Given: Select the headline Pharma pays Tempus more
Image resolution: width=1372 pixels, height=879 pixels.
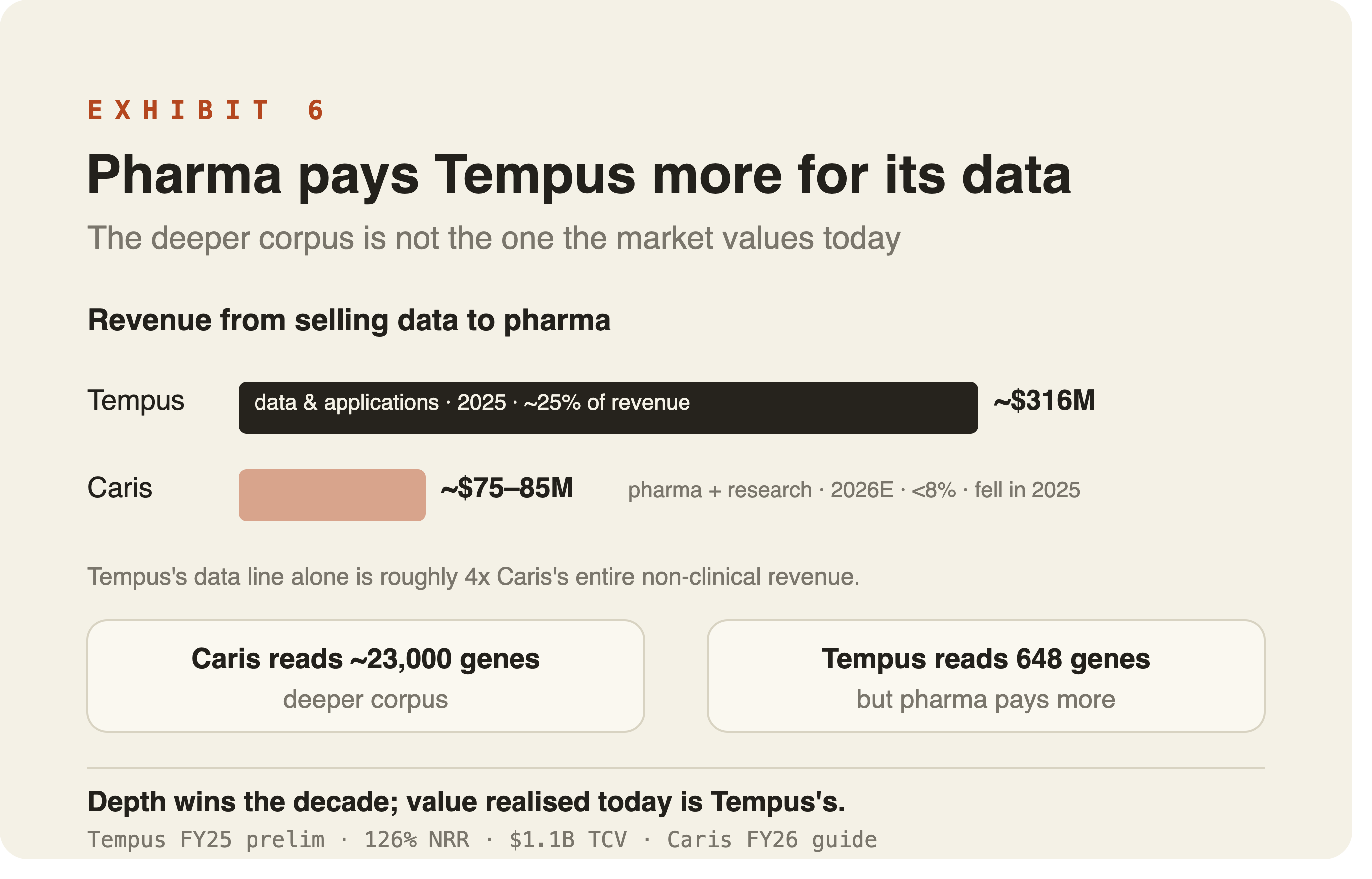Looking at the screenshot, I should click(x=579, y=176).
